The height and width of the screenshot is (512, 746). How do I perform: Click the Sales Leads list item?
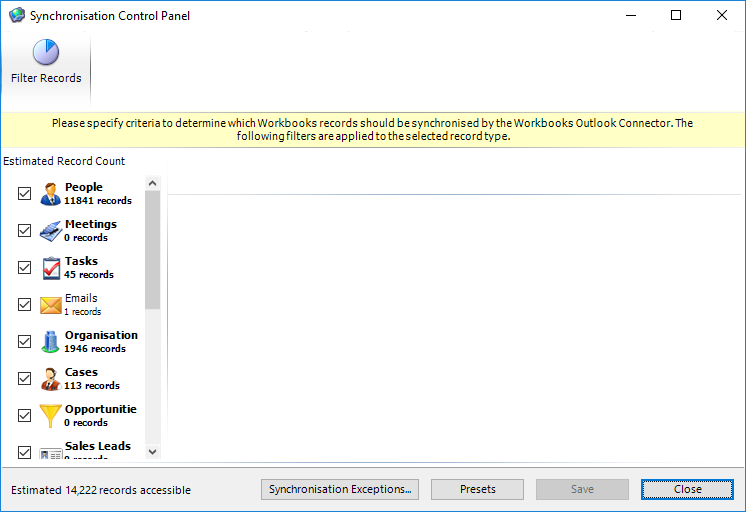coord(97,447)
